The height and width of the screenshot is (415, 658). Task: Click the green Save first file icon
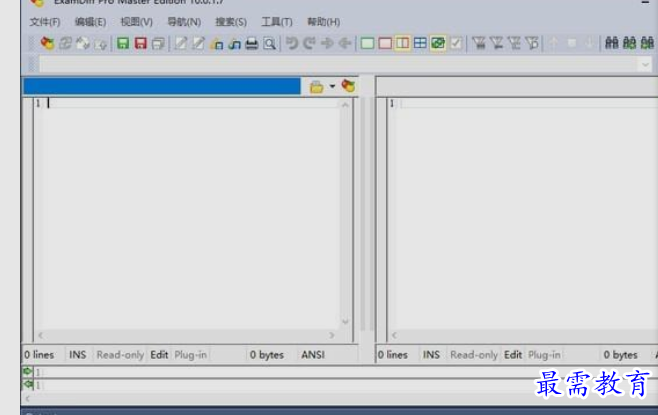pyautogui.click(x=123, y=43)
